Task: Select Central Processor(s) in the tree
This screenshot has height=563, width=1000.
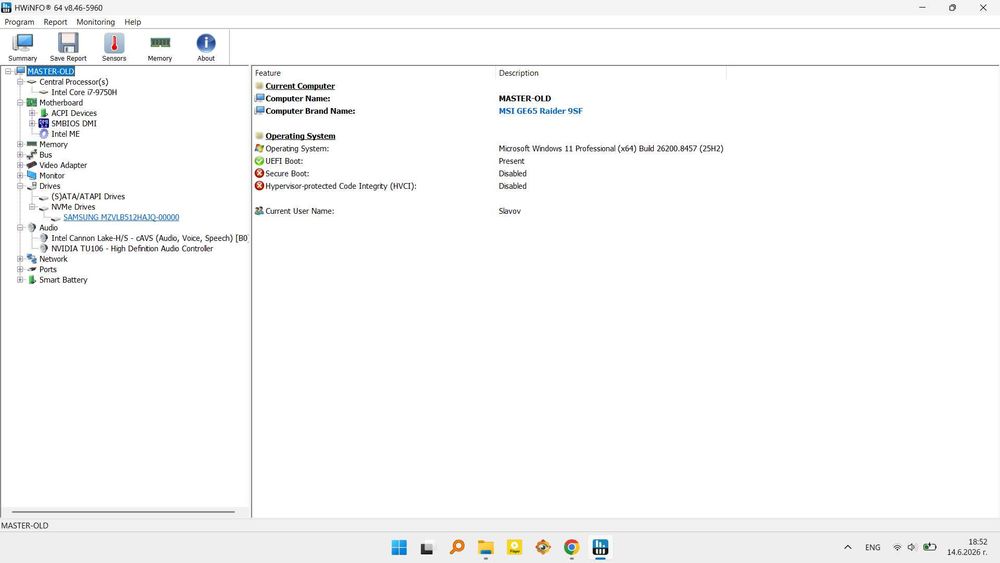Action: pos(73,82)
